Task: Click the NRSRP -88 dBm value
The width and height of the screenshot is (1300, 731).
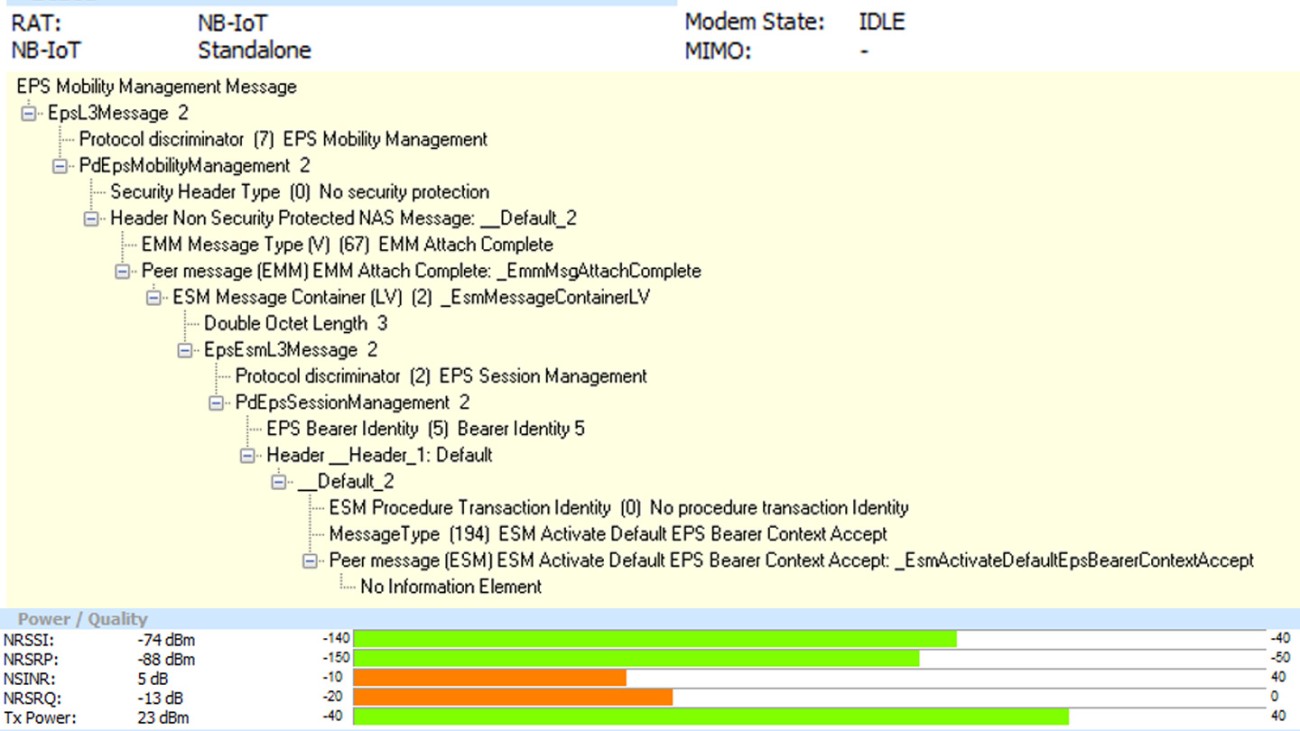Action: point(166,660)
